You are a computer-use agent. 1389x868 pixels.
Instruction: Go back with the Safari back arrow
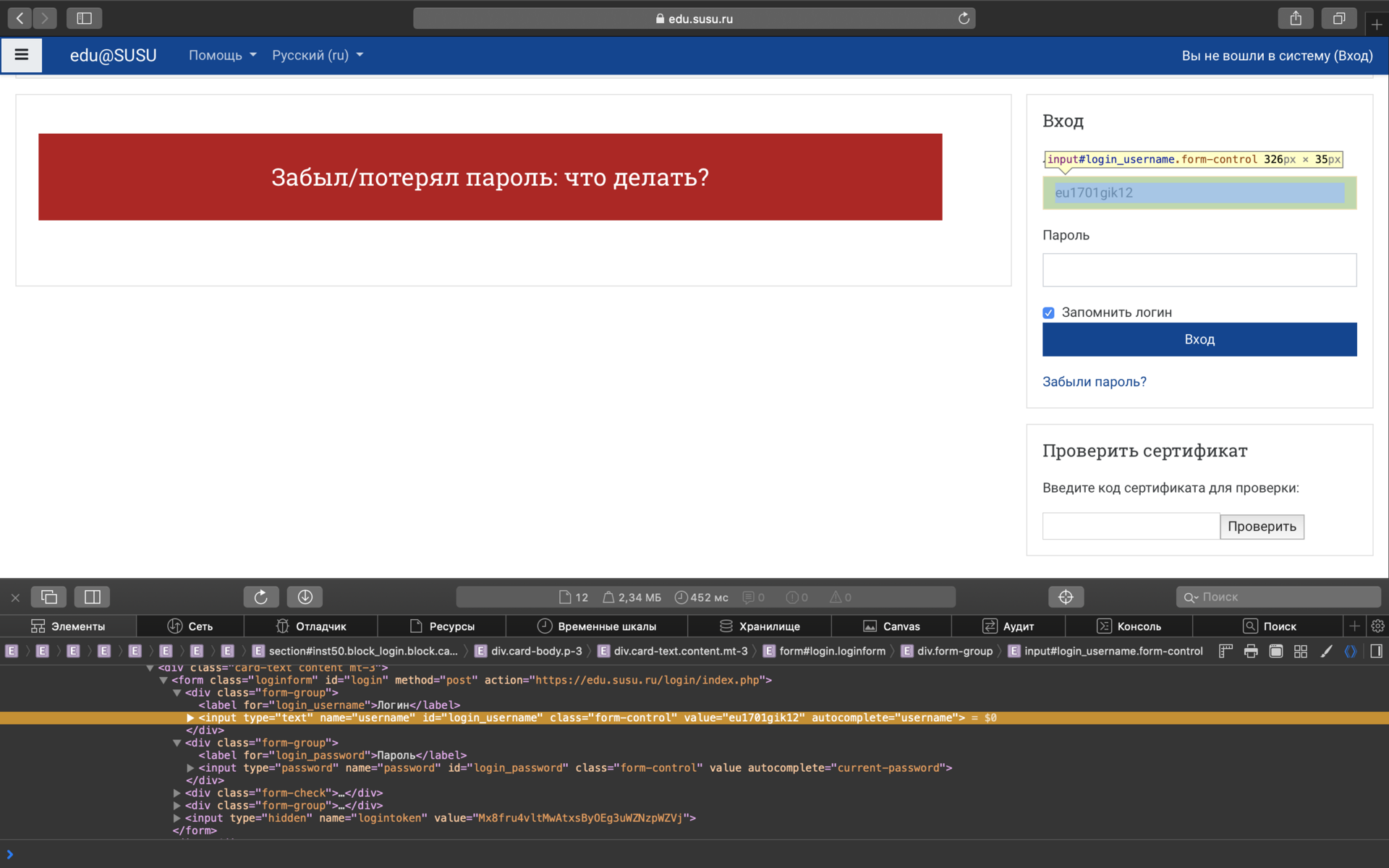click(20, 18)
